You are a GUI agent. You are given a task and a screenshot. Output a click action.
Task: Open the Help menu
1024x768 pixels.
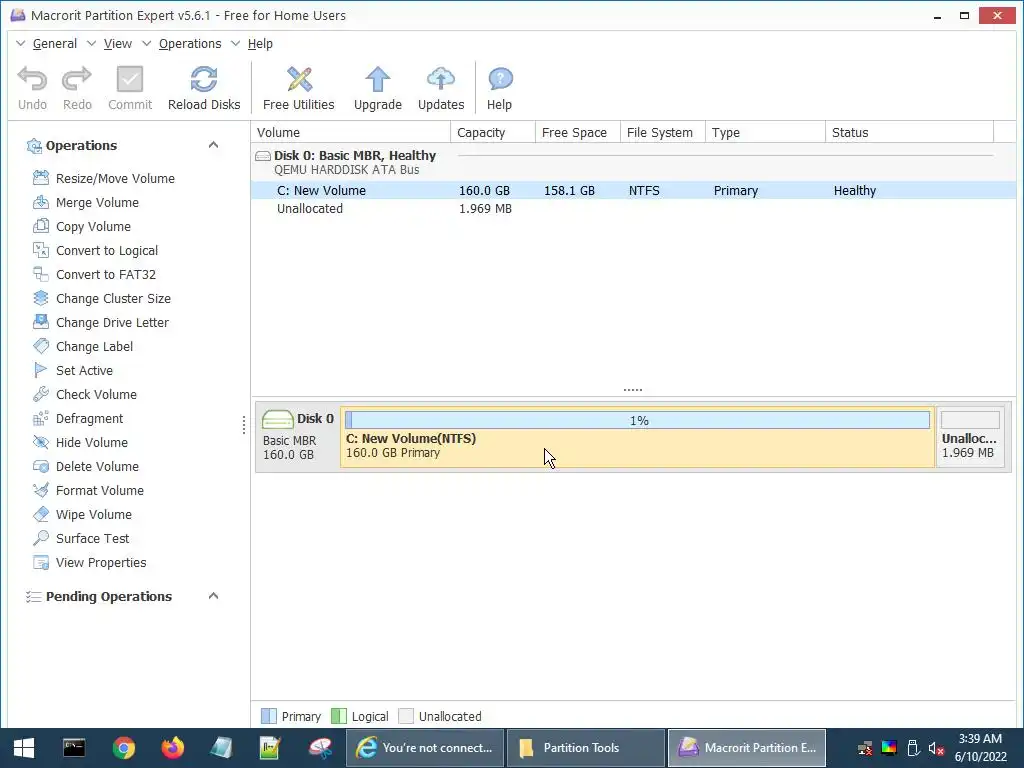pyautogui.click(x=260, y=44)
